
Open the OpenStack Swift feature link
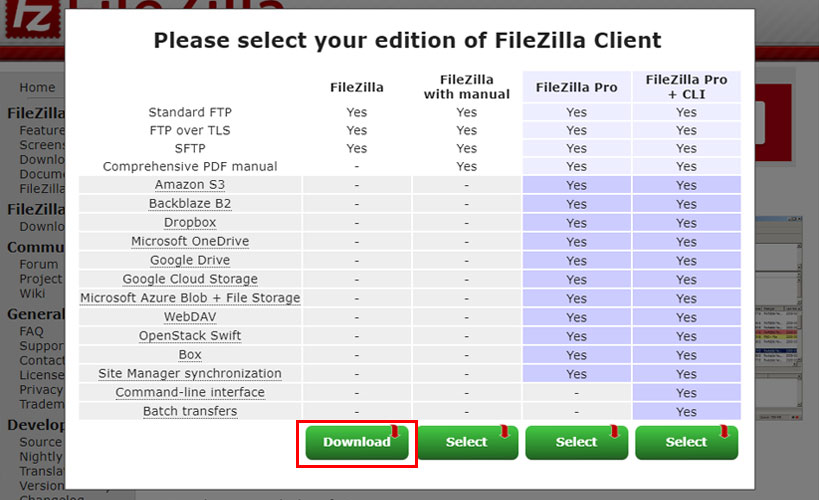pyautogui.click(x=190, y=336)
